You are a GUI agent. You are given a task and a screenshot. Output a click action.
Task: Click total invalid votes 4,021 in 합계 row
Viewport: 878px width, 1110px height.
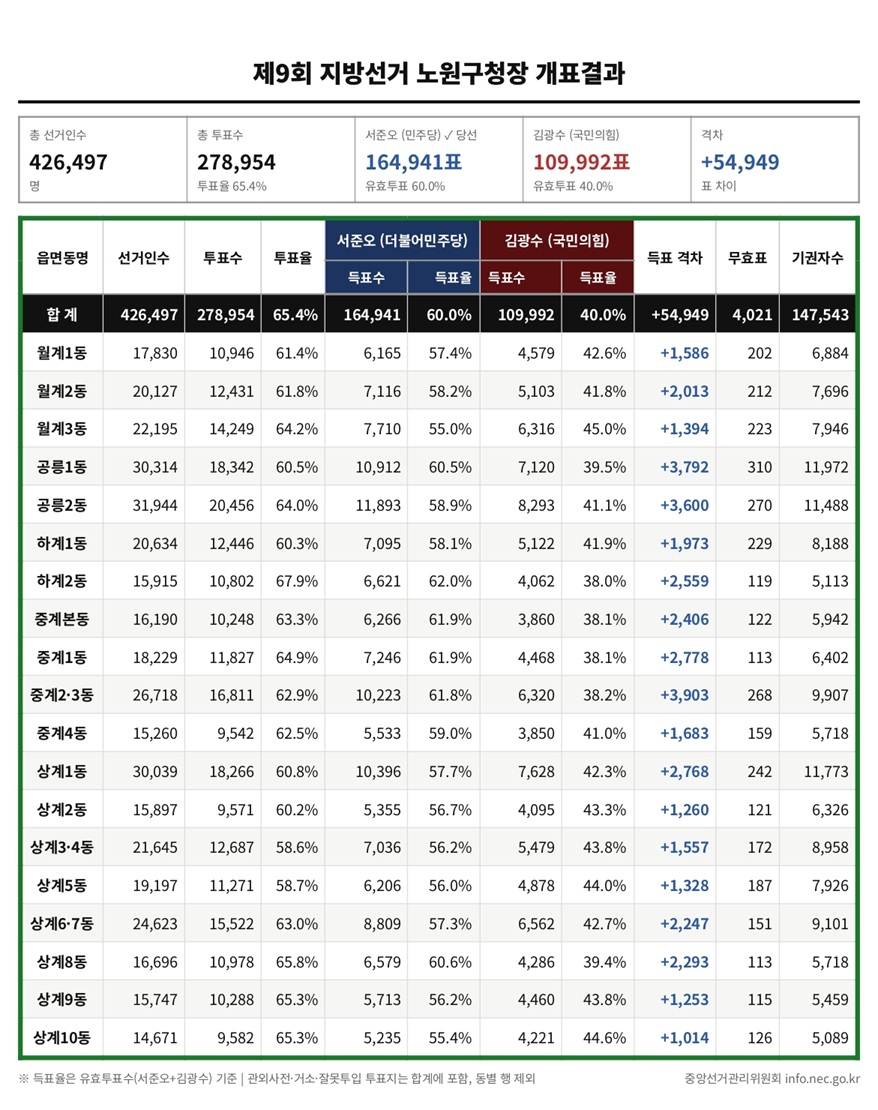point(752,314)
